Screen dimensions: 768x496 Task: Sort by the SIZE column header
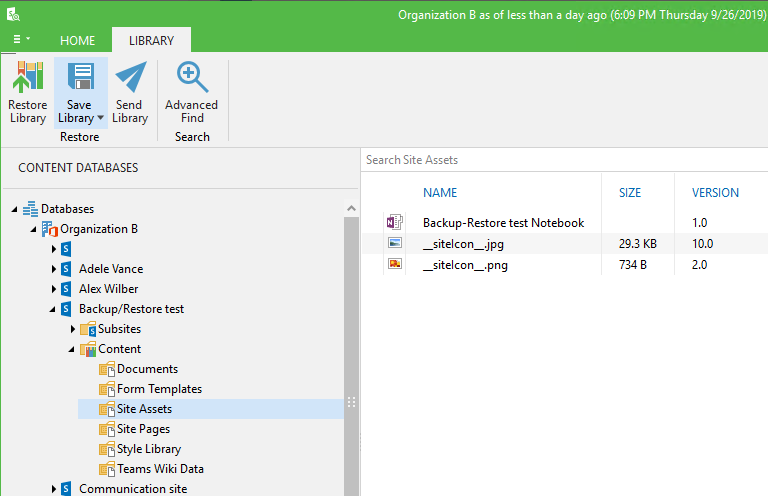tap(630, 192)
